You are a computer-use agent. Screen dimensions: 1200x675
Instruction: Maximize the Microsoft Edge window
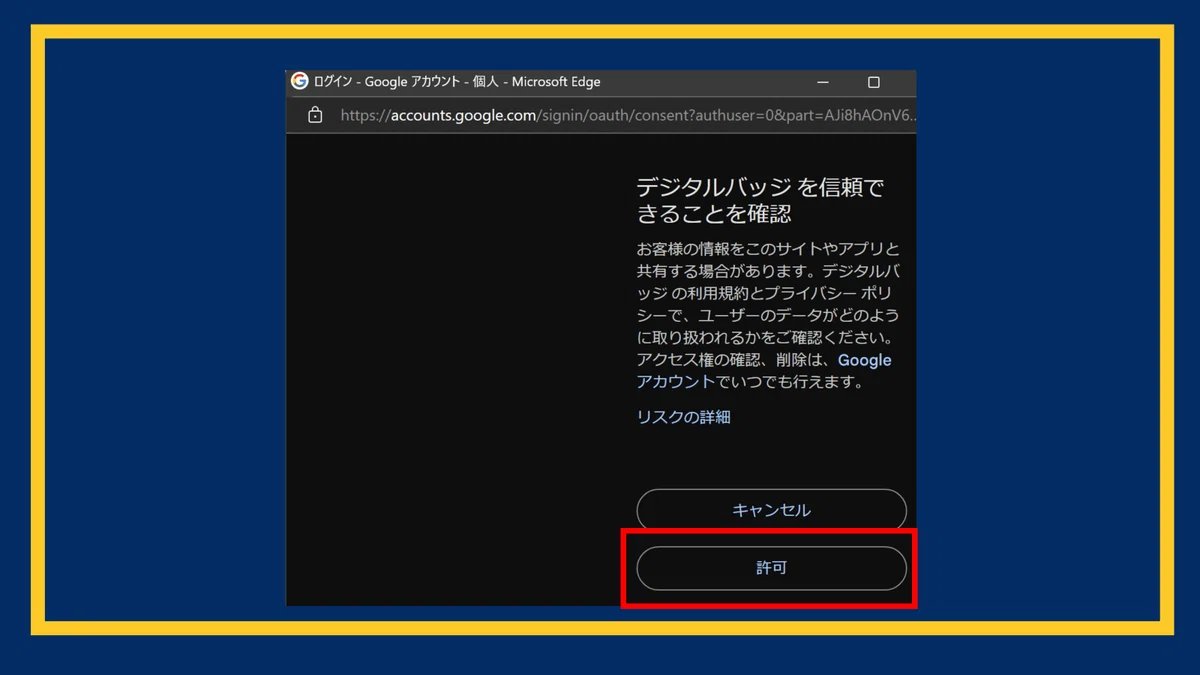tap(873, 82)
